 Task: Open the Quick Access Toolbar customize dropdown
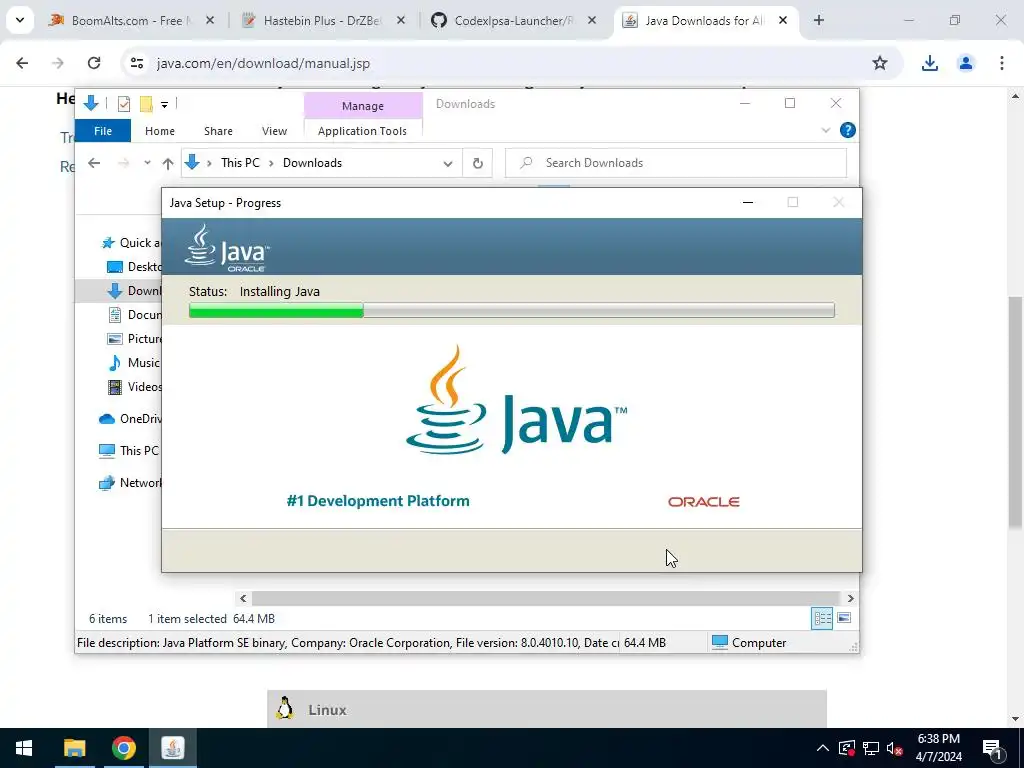[x=165, y=104]
